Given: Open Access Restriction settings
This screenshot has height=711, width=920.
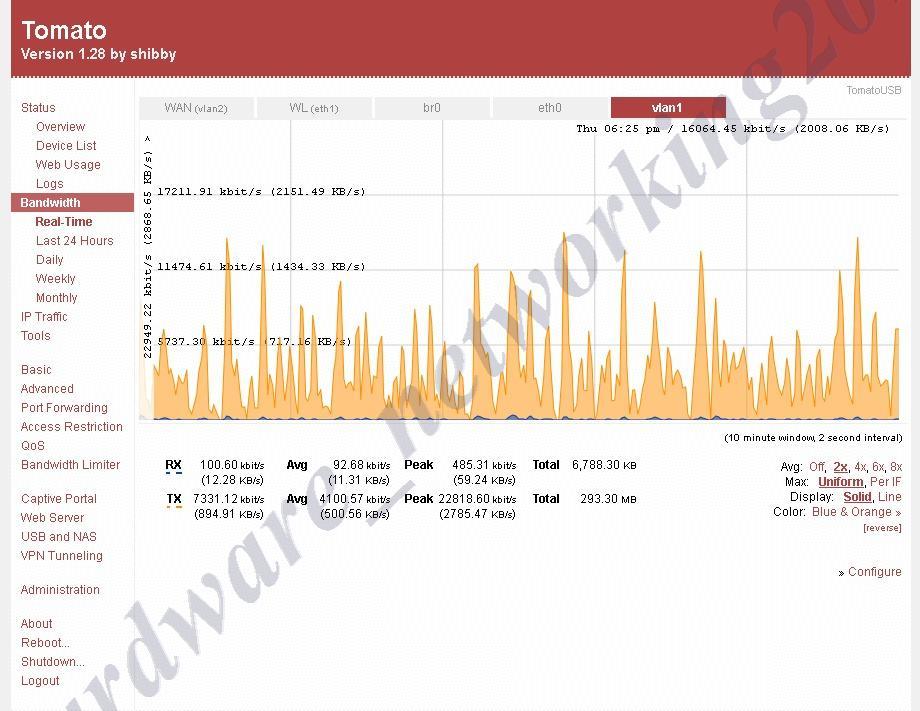Looking at the screenshot, I should pyautogui.click(x=72, y=426).
